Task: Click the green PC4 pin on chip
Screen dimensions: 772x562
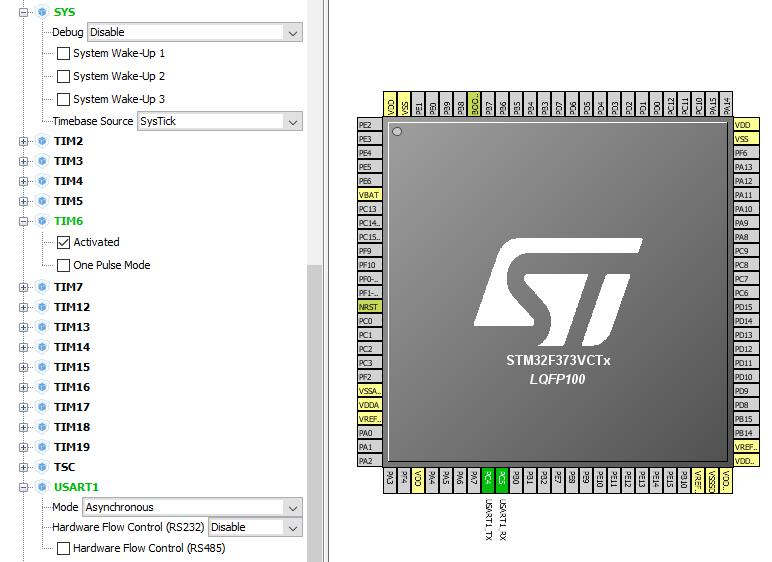Action: click(488, 480)
